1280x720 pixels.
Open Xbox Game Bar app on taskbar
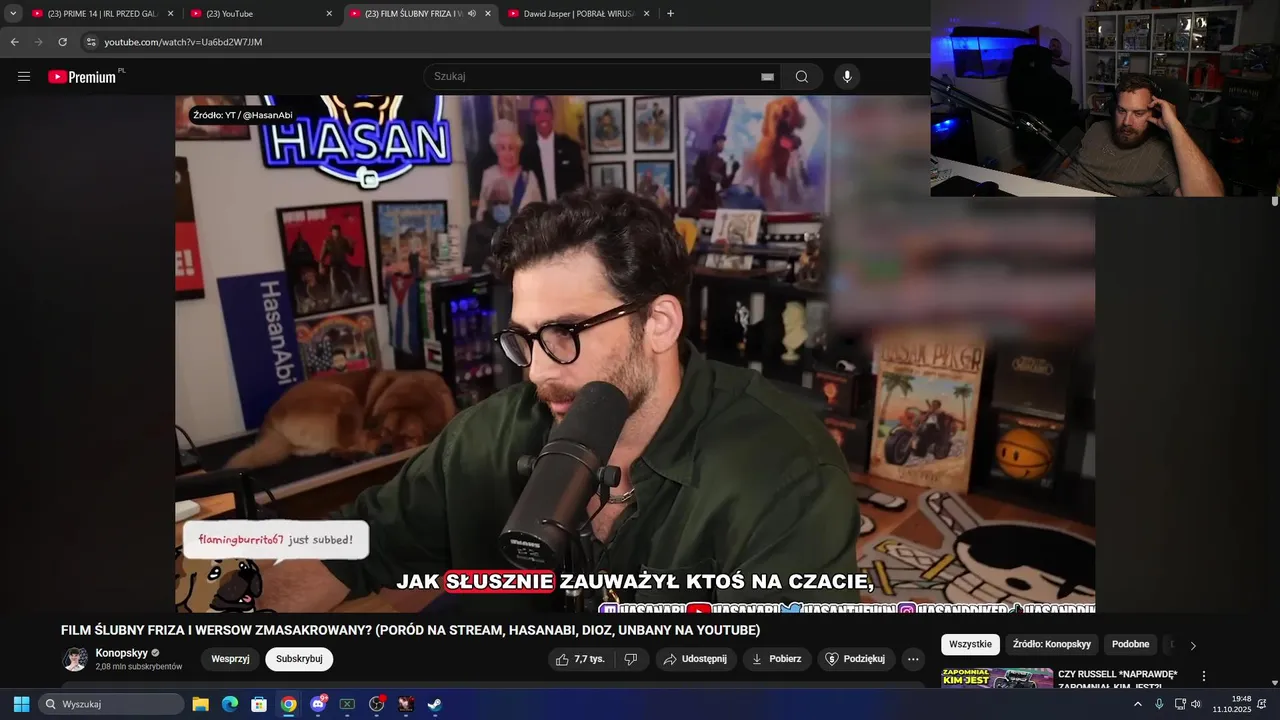(347, 704)
